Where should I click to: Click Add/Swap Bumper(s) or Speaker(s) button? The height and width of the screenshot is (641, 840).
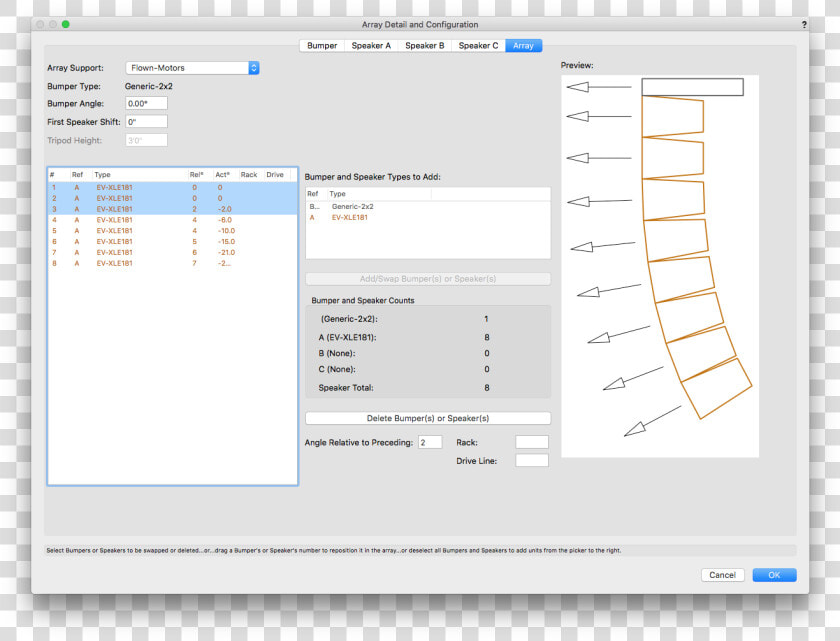pos(428,279)
